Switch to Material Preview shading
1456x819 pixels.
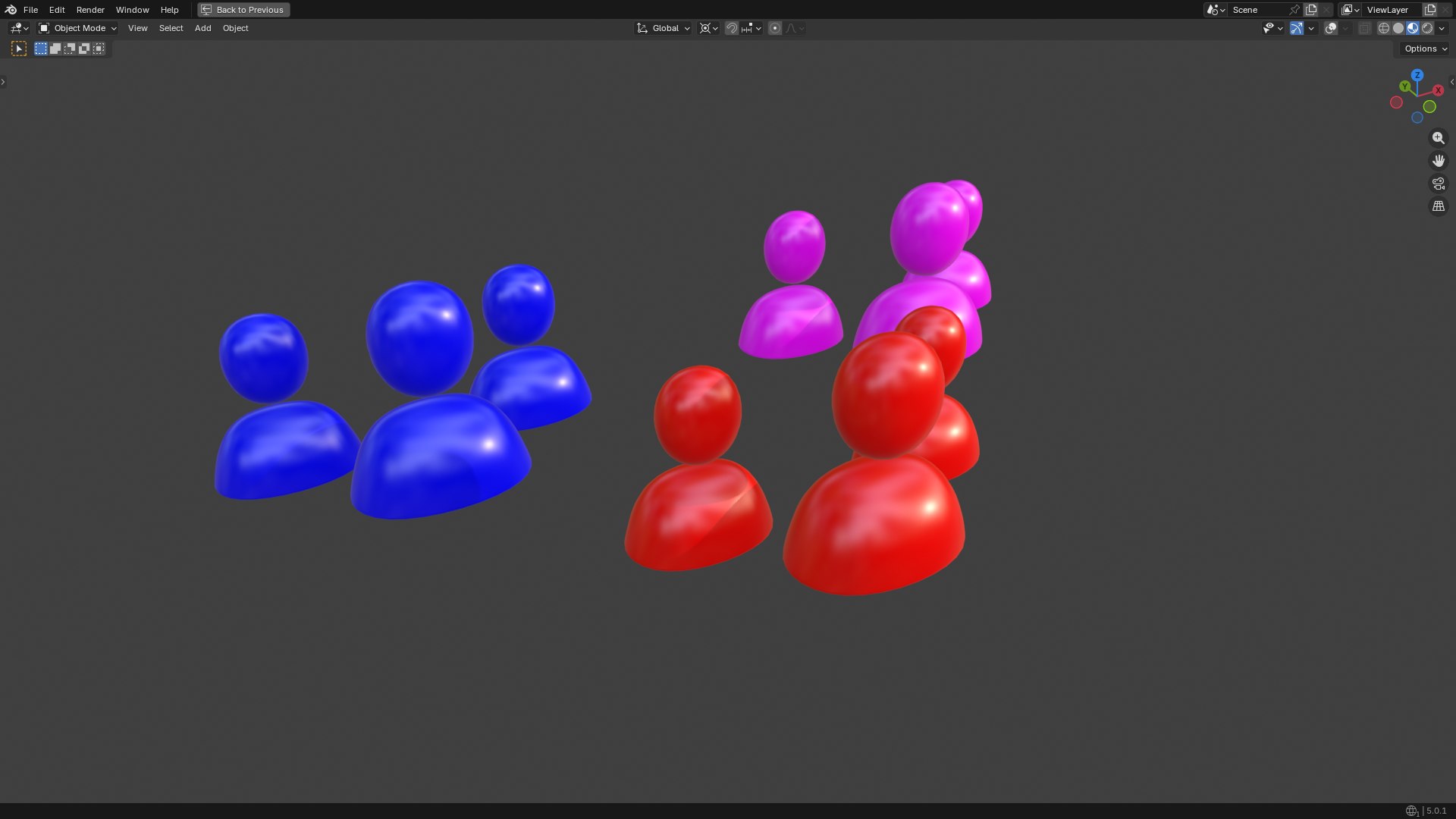tap(1413, 28)
